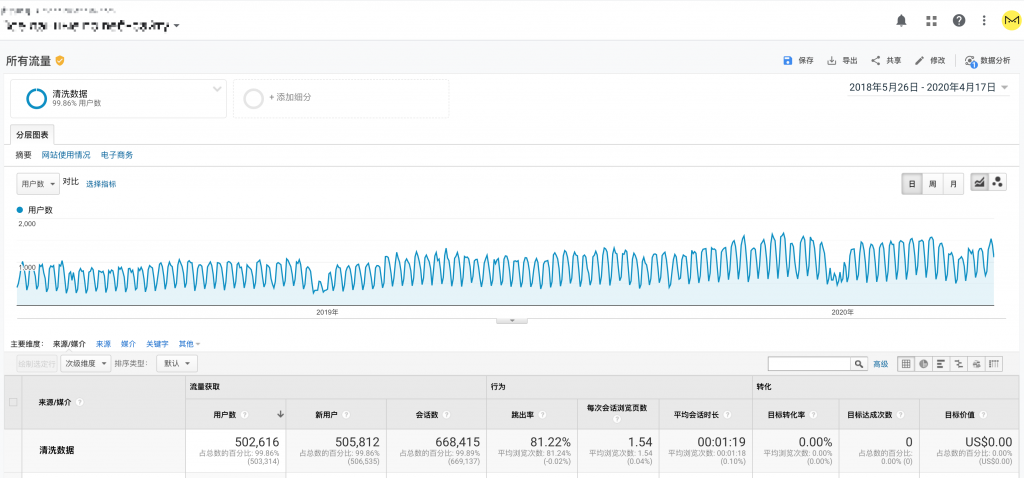
Task: Open the 用户数 metric dropdown
Action: click(x=38, y=183)
